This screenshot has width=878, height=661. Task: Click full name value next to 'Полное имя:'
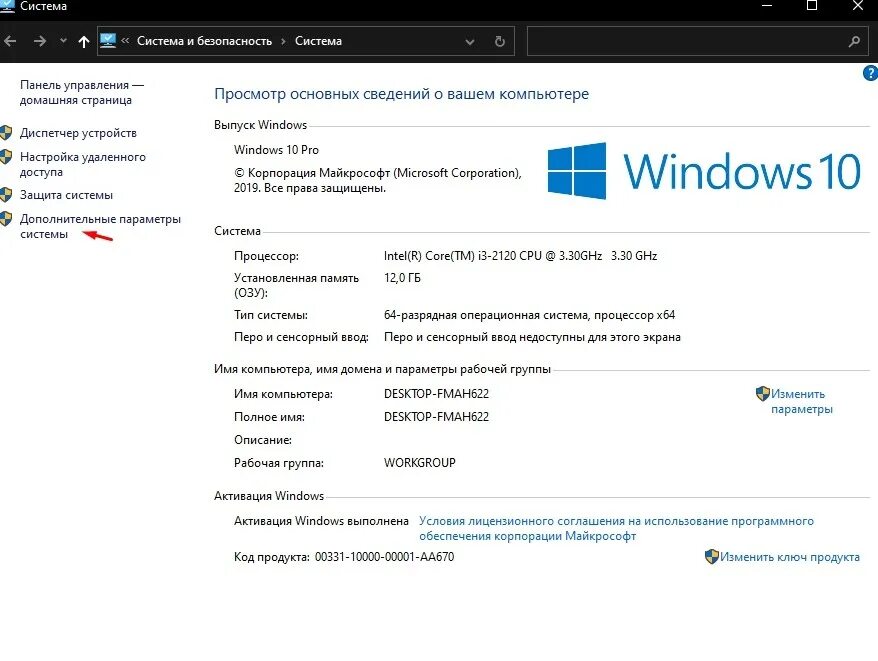point(436,417)
